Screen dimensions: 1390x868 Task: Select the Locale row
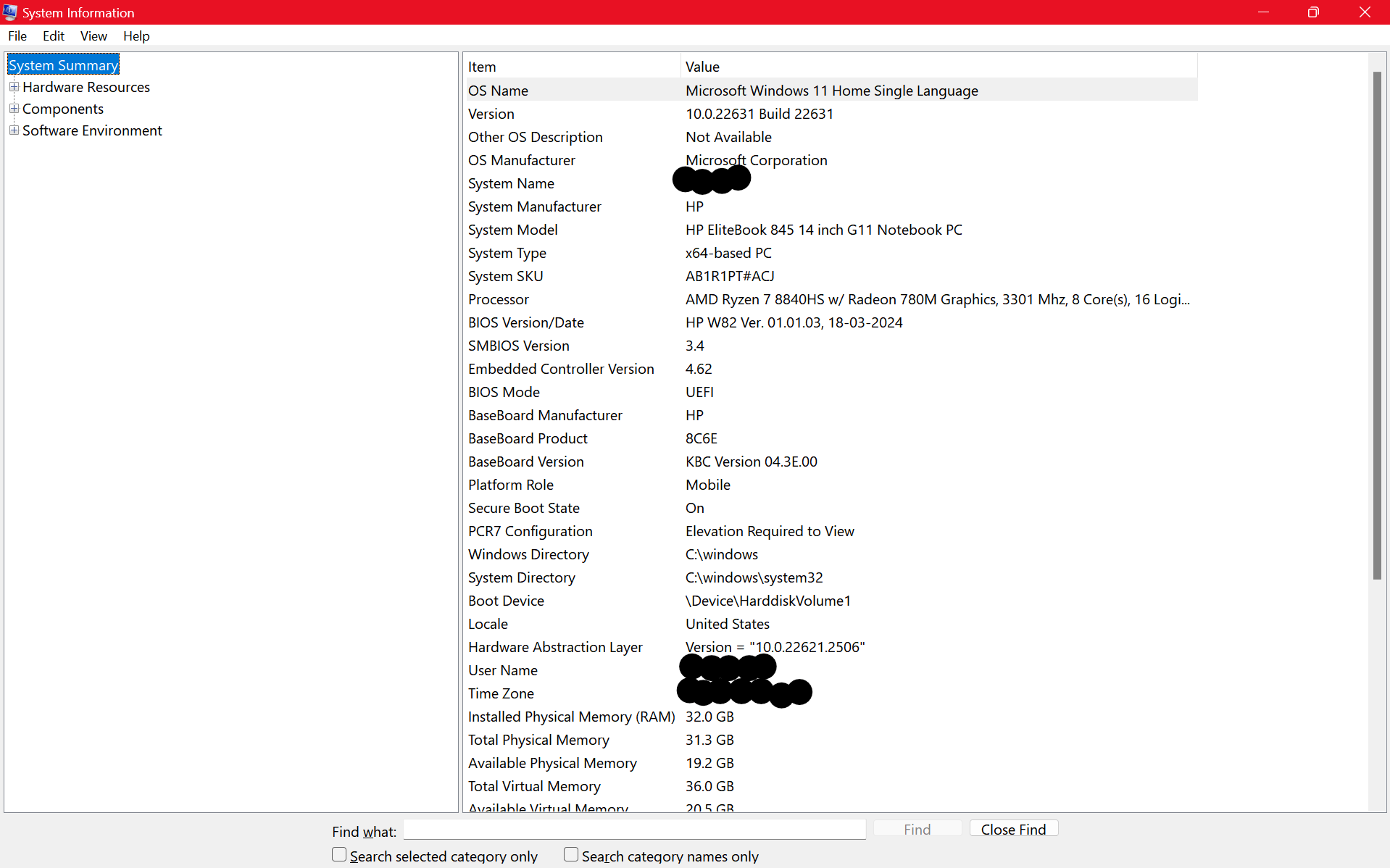point(831,624)
